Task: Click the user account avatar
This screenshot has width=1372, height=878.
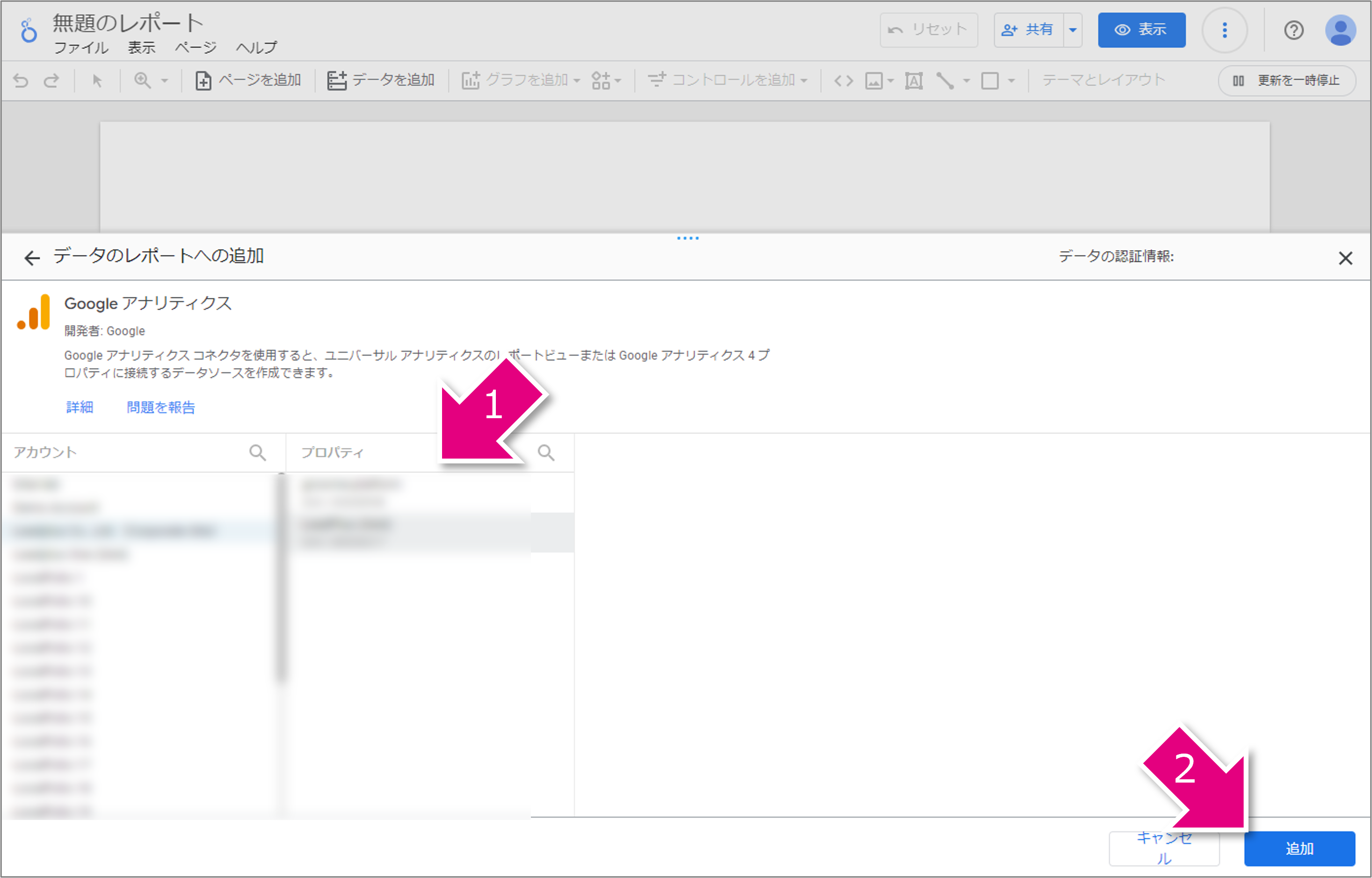Action: [x=1341, y=30]
